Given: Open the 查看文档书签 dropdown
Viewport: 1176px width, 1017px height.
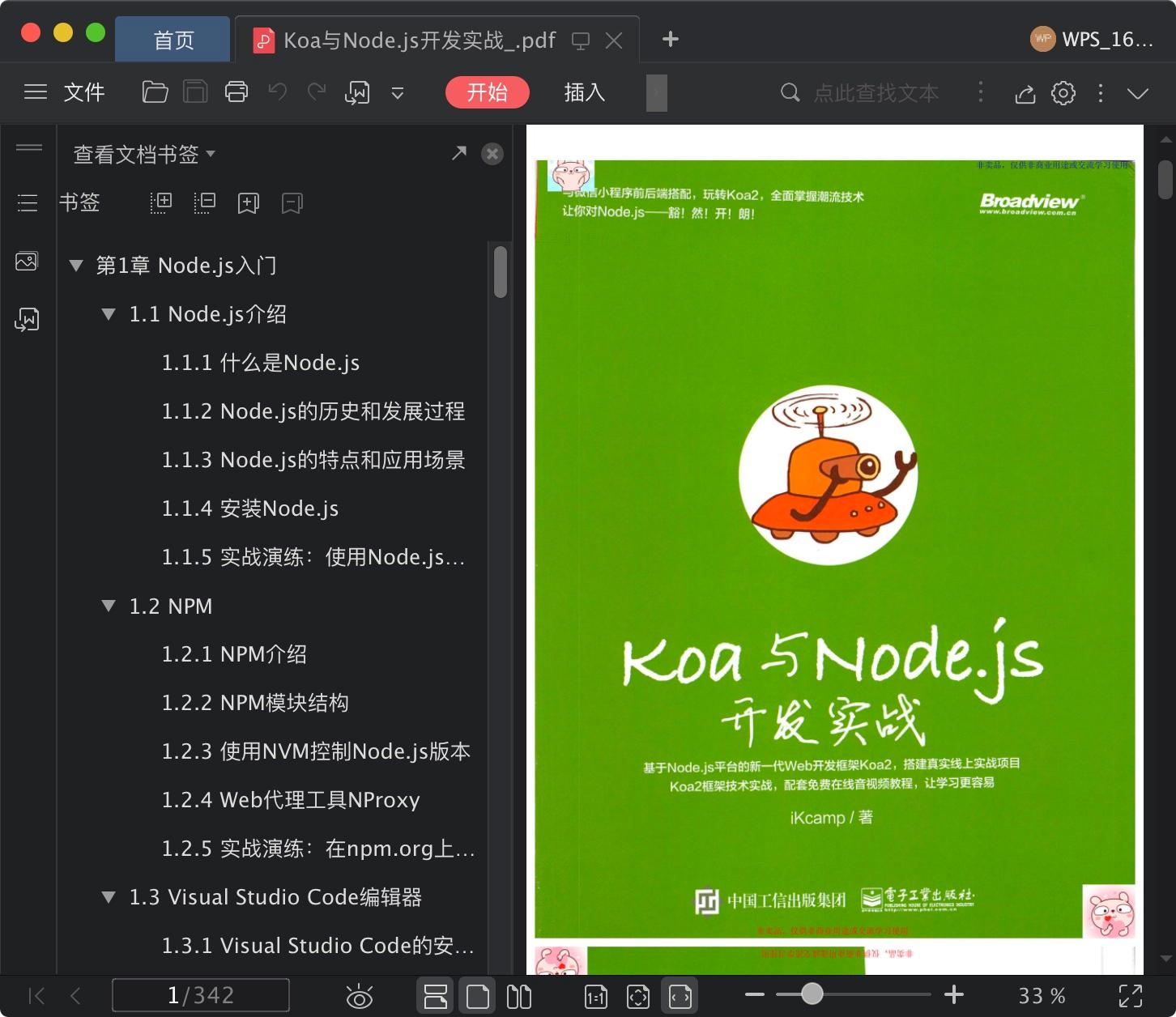Looking at the screenshot, I should 144,154.
